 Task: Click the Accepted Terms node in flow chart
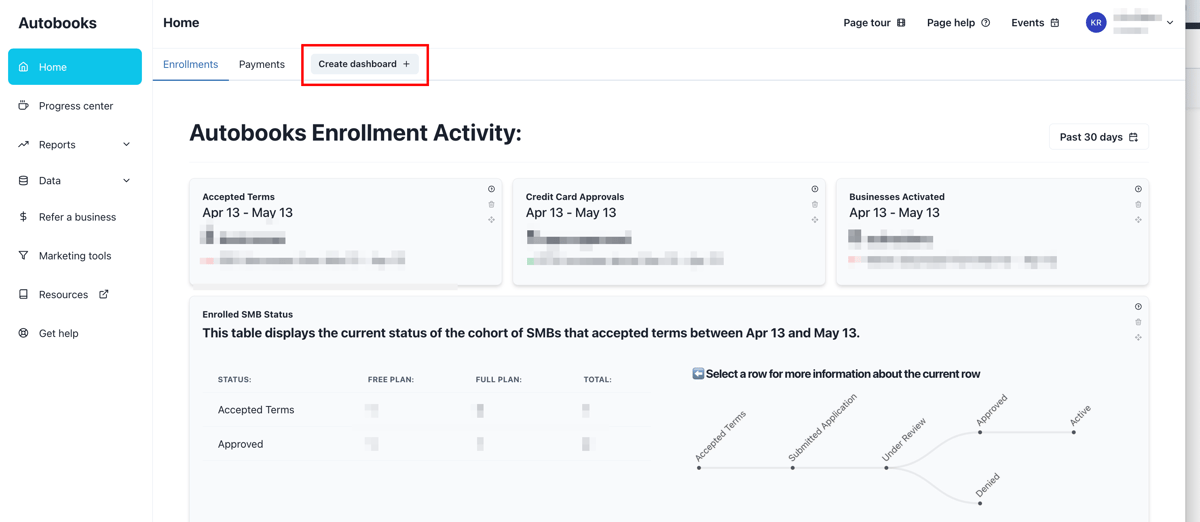pos(699,467)
